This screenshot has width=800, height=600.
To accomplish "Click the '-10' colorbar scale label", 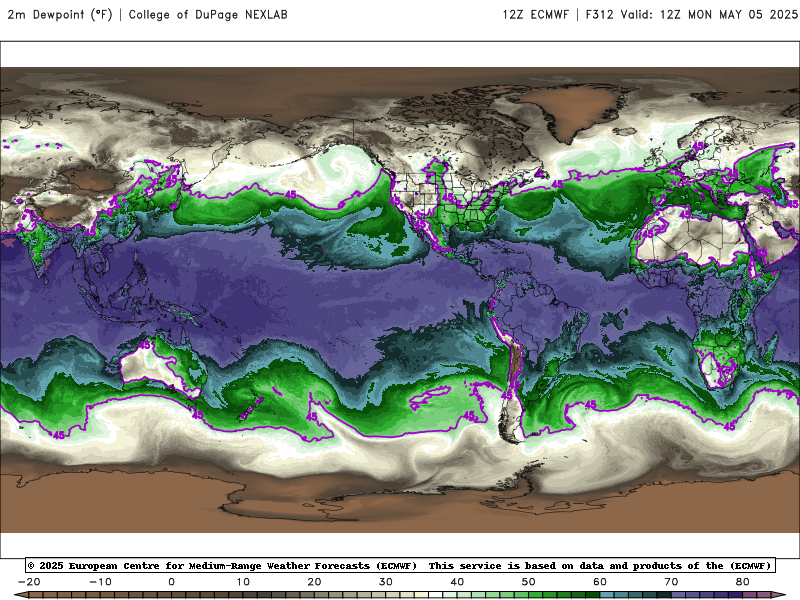I will tap(101, 582).
